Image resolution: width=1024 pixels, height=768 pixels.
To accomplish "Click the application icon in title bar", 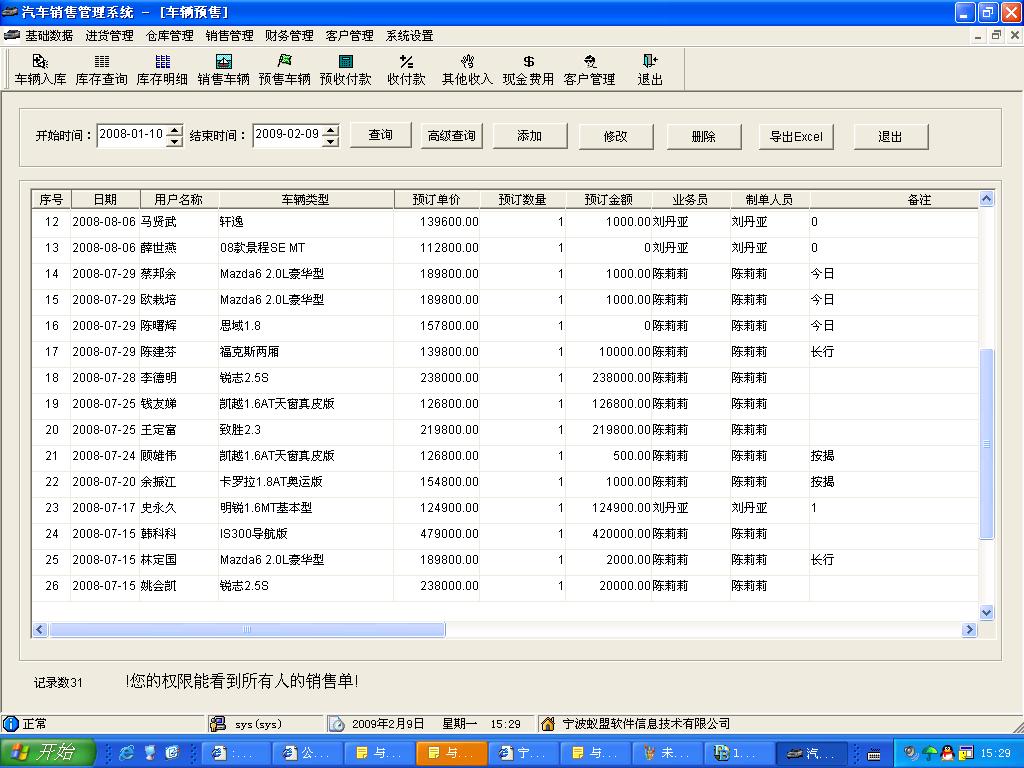I will tap(10, 12).
